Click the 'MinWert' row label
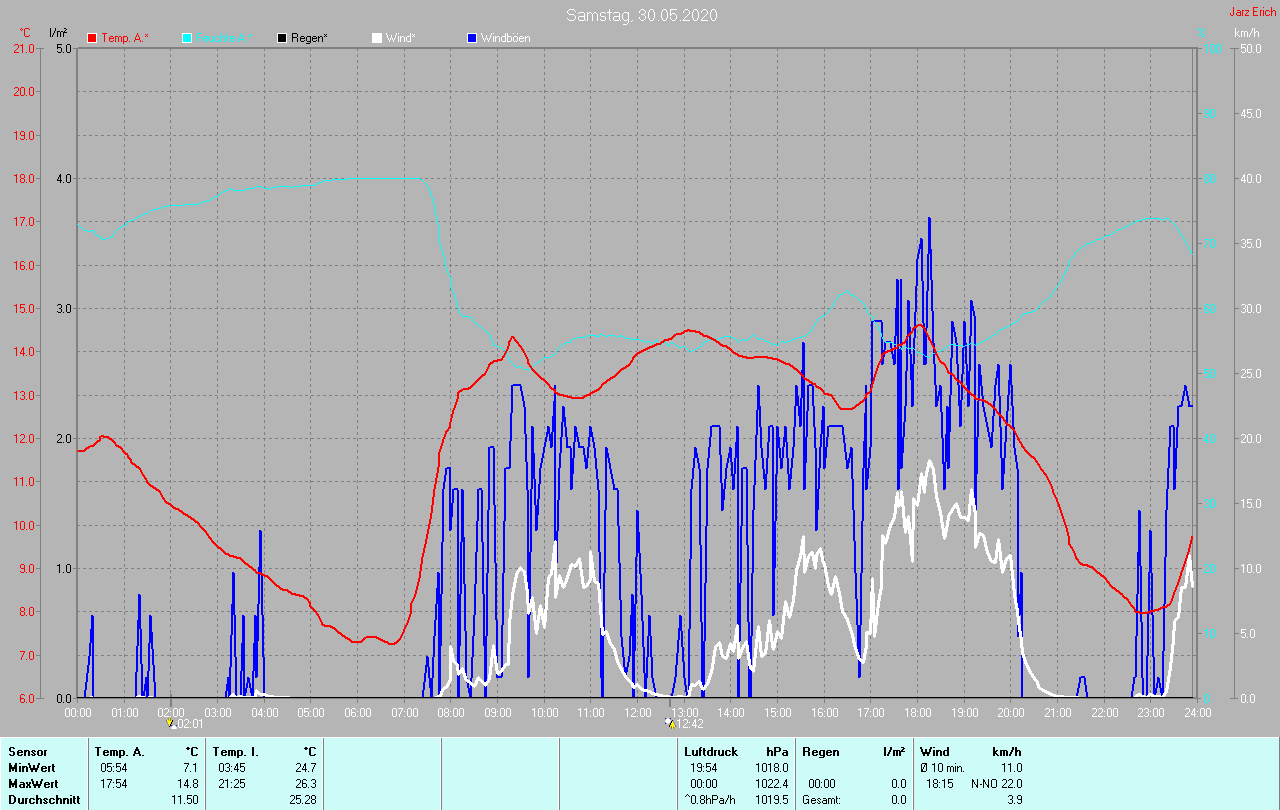Viewport: 1280px width, 810px height. tap(33, 768)
